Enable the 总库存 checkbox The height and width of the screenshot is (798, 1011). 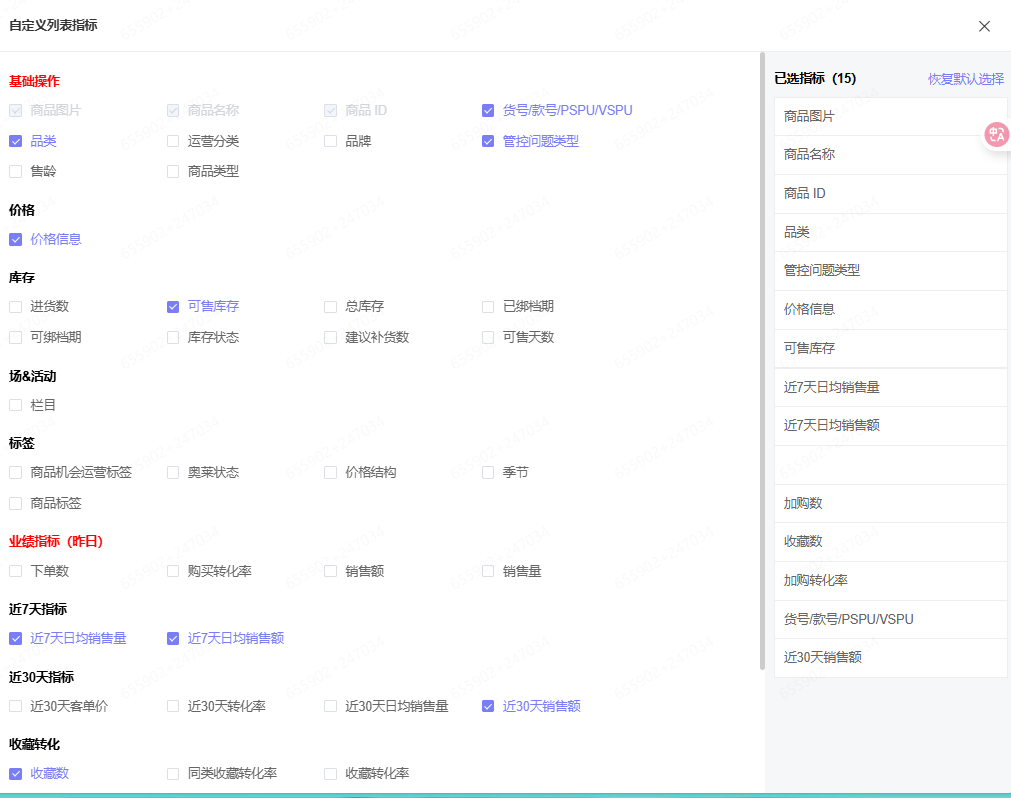click(x=331, y=306)
